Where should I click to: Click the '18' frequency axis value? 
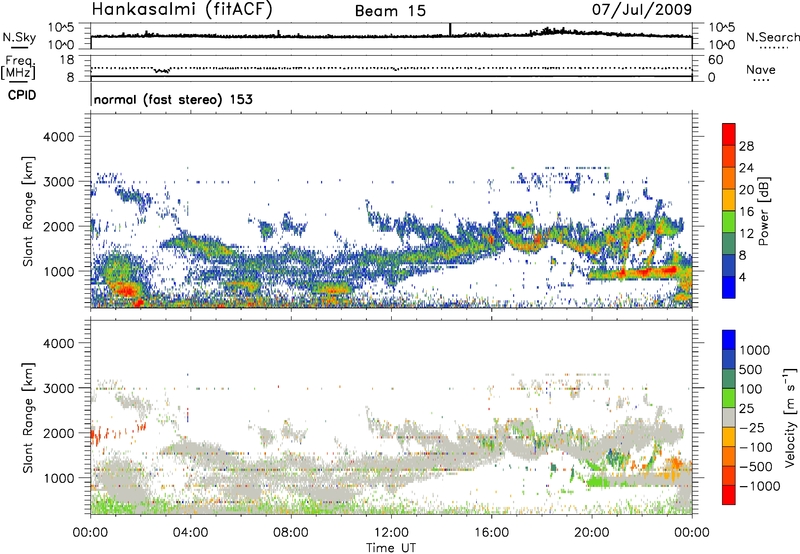[67, 60]
